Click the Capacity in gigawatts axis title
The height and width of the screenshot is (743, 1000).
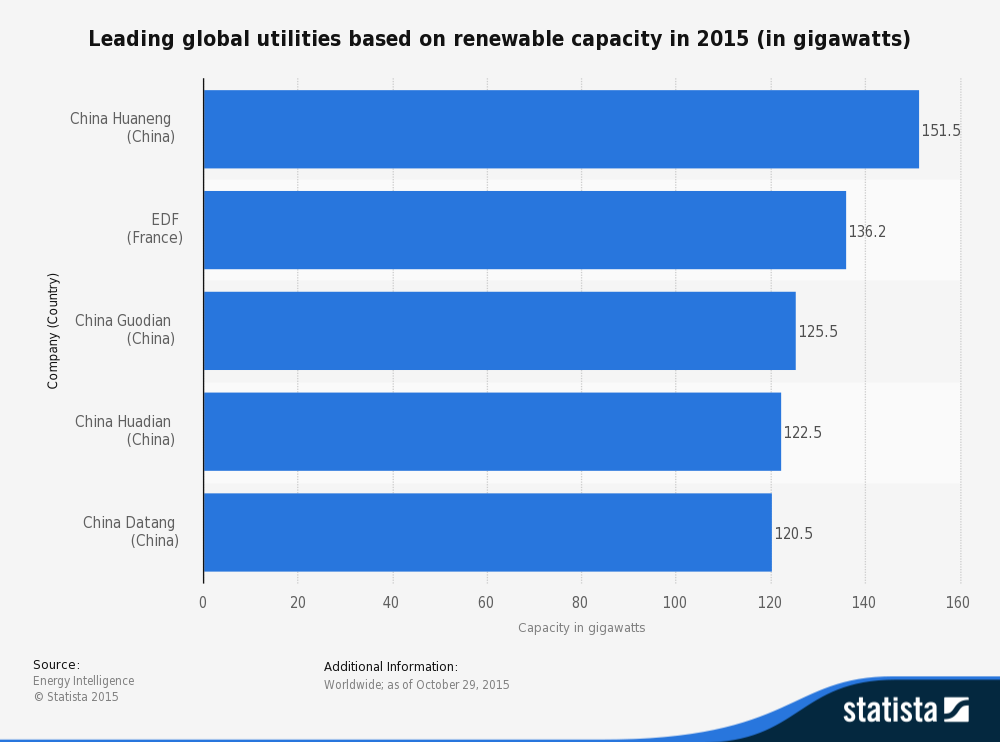(582, 628)
